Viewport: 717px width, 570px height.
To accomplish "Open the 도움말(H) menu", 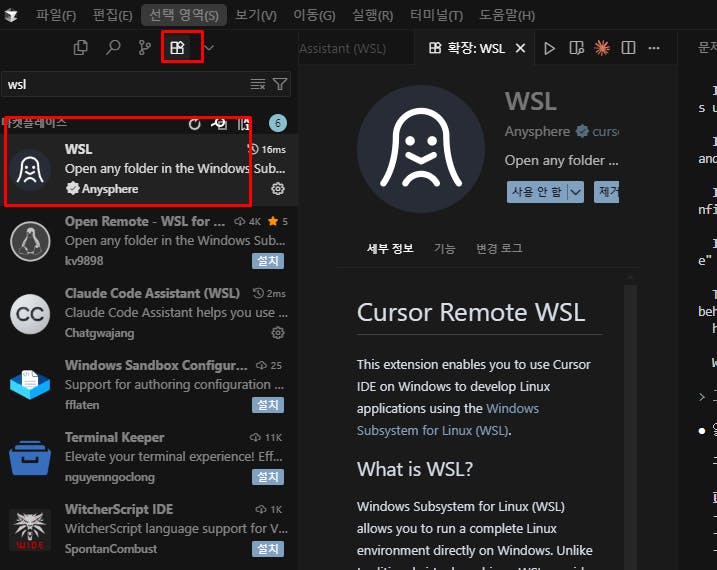I will (507, 16).
